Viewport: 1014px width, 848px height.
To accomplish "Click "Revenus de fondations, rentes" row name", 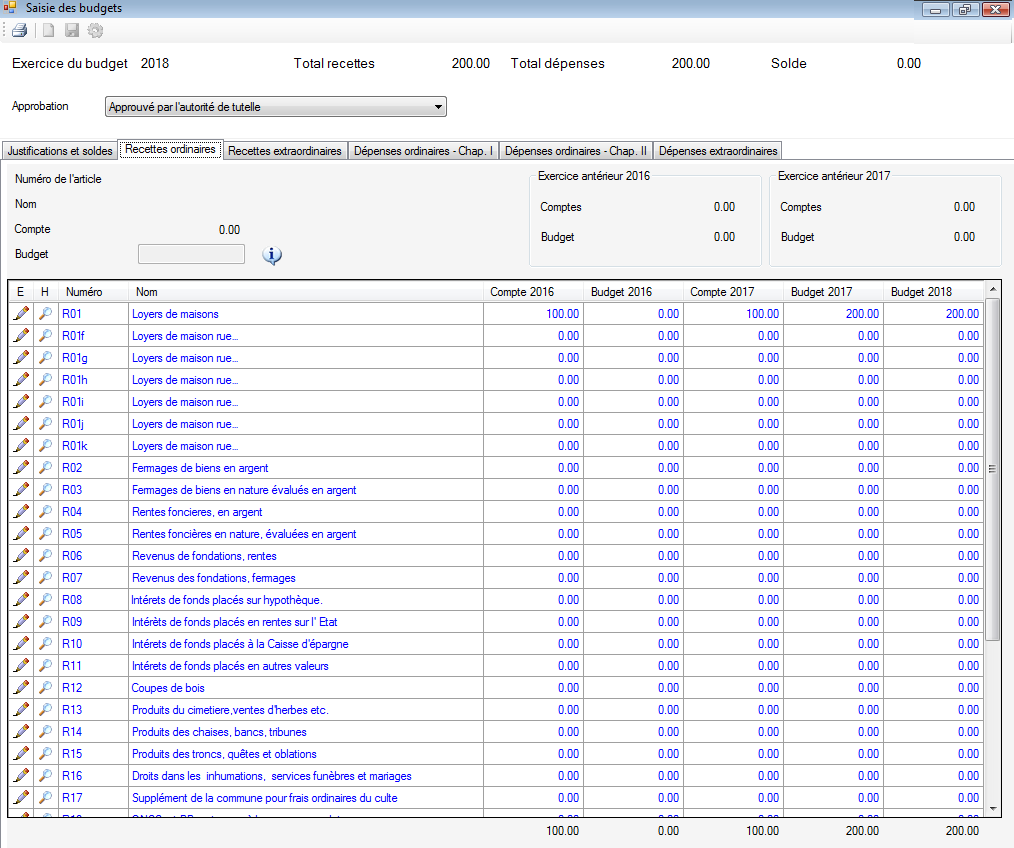I will [305, 556].
